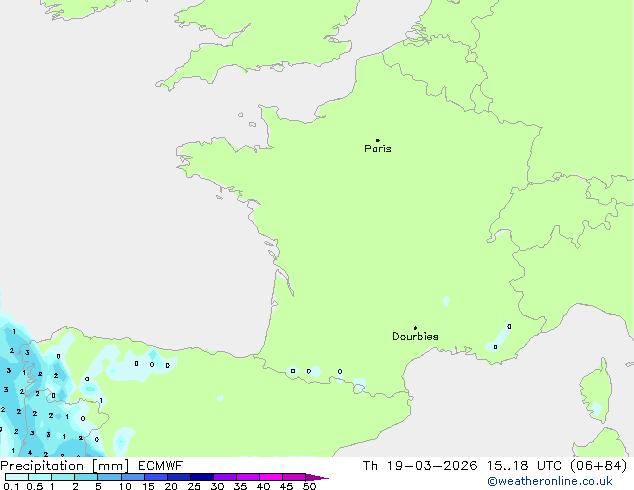Viewport: 634px width, 490px height.
Task: Select the 10–15 mm legend color swatch
Action: coord(133,477)
